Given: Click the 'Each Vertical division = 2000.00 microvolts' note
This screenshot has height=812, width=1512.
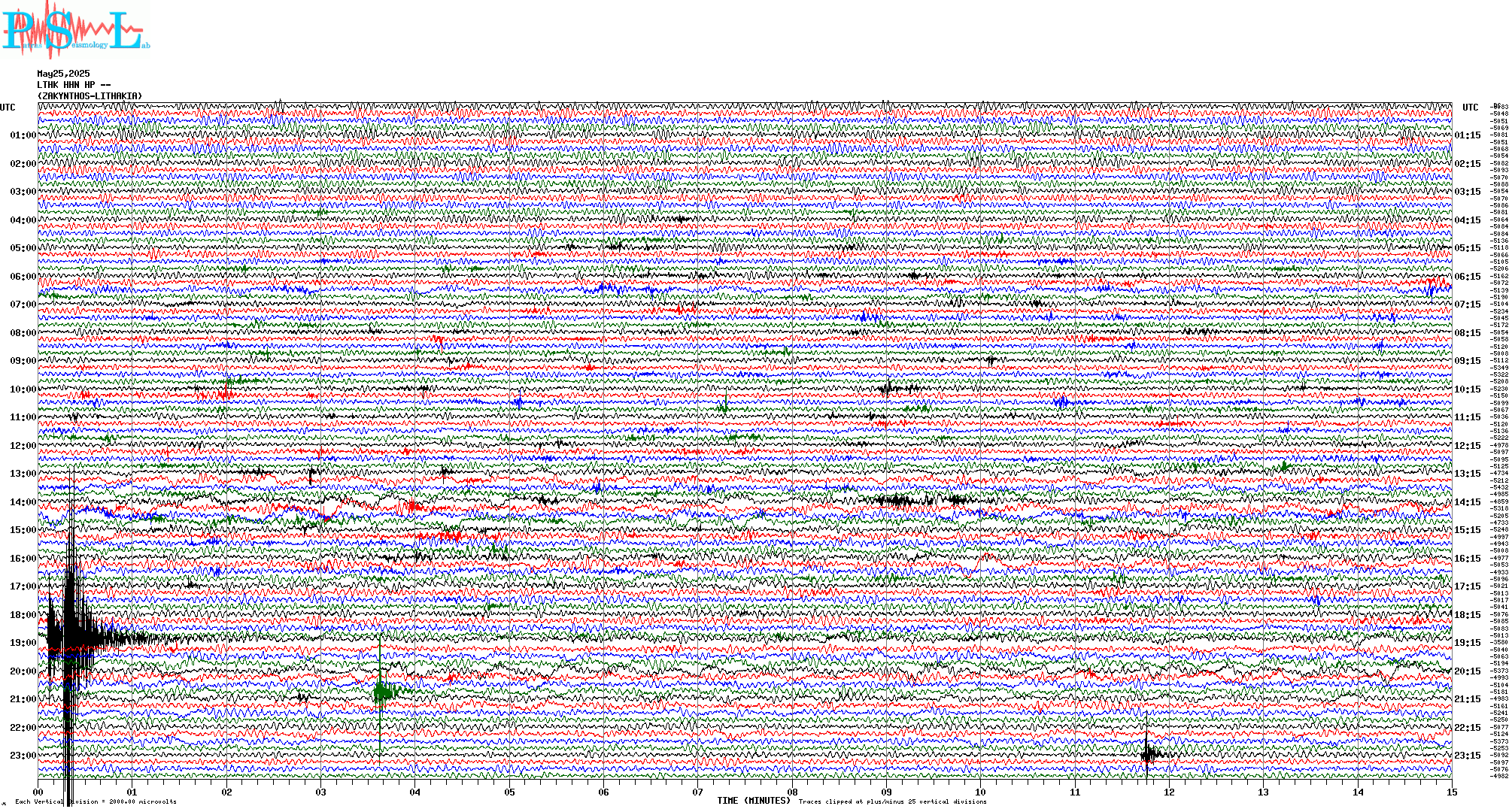Looking at the screenshot, I should click(x=96, y=801).
